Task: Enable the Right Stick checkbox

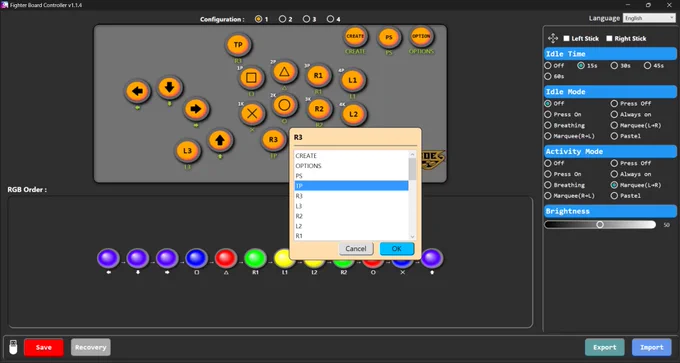Action: pyautogui.click(x=609, y=39)
